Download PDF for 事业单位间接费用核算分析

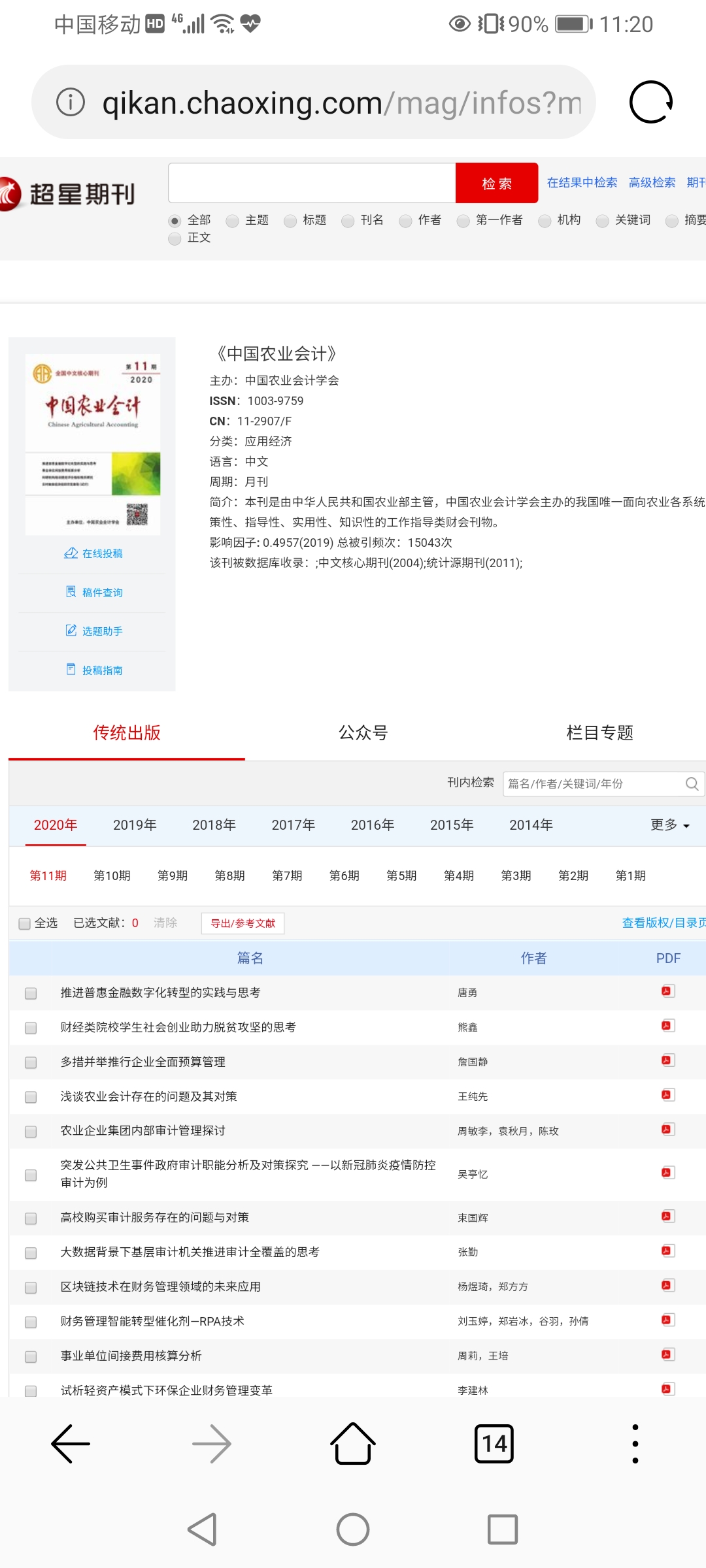pyautogui.click(x=667, y=1355)
